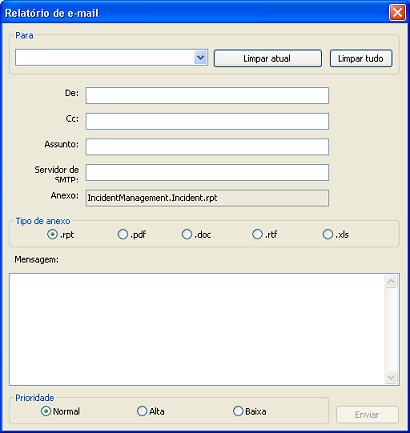Close the Relatório de e-mail dialog
Screen dimensions: 410x433
click(397, 13)
